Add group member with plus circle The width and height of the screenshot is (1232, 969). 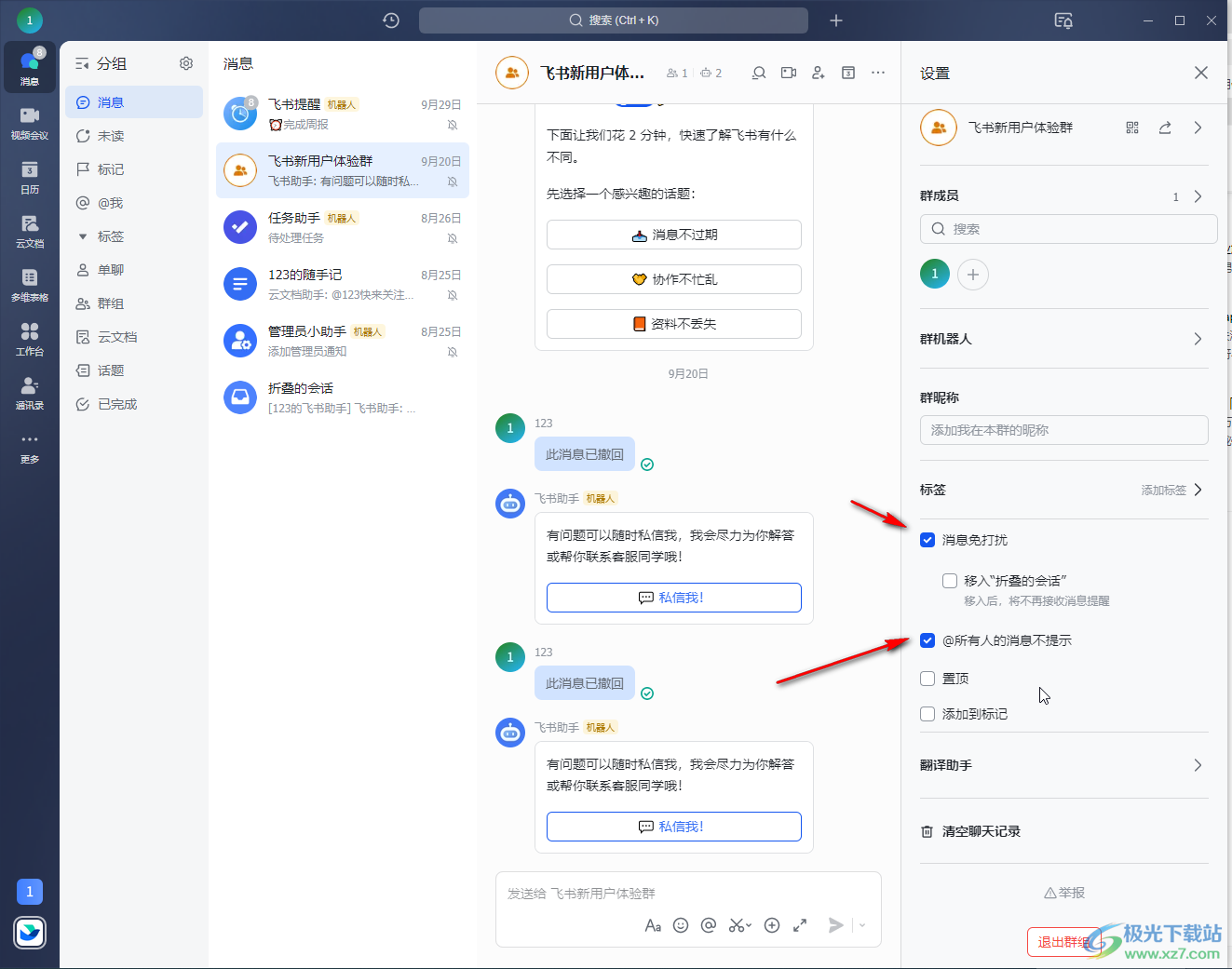point(973,275)
